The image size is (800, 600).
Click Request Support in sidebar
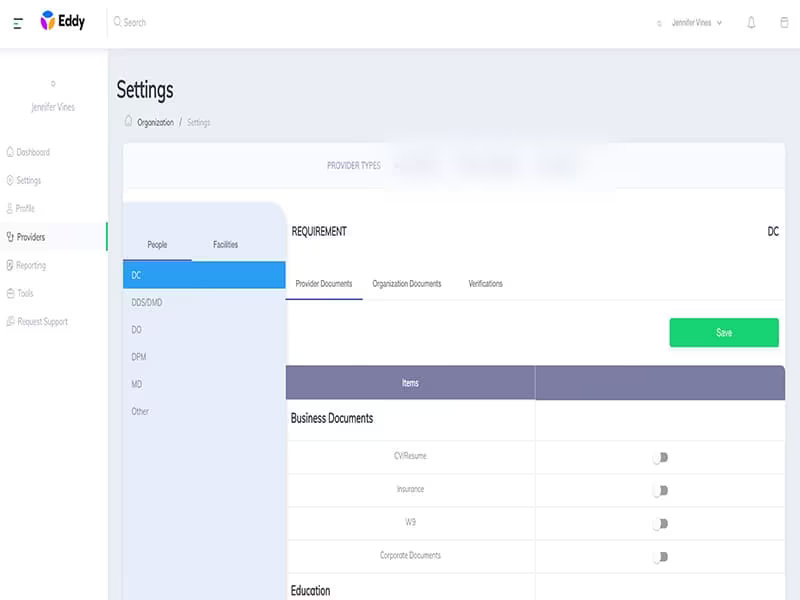click(37, 321)
